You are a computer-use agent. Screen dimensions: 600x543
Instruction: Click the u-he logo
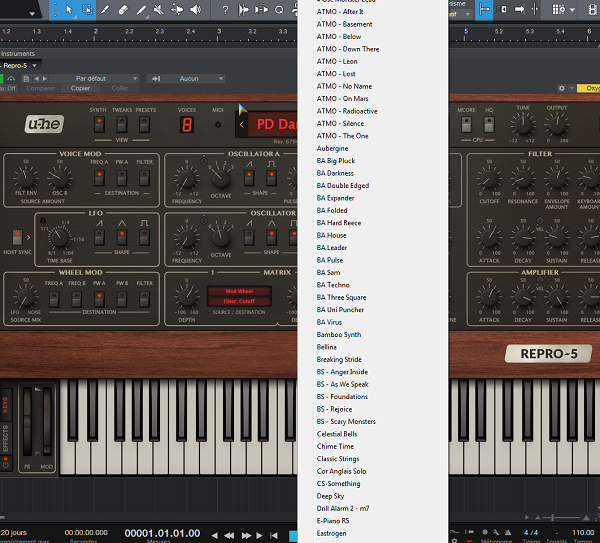(44, 124)
